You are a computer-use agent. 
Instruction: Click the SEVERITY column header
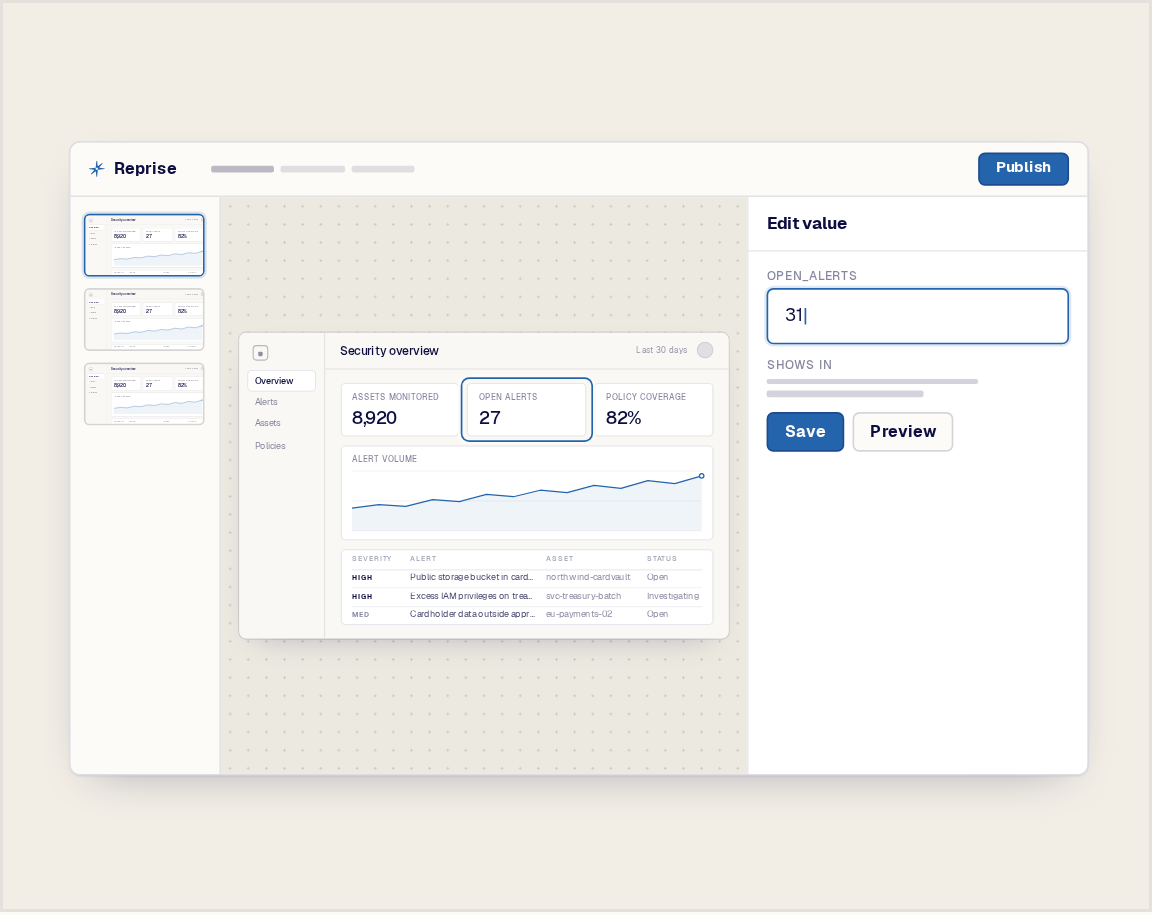click(x=372, y=559)
